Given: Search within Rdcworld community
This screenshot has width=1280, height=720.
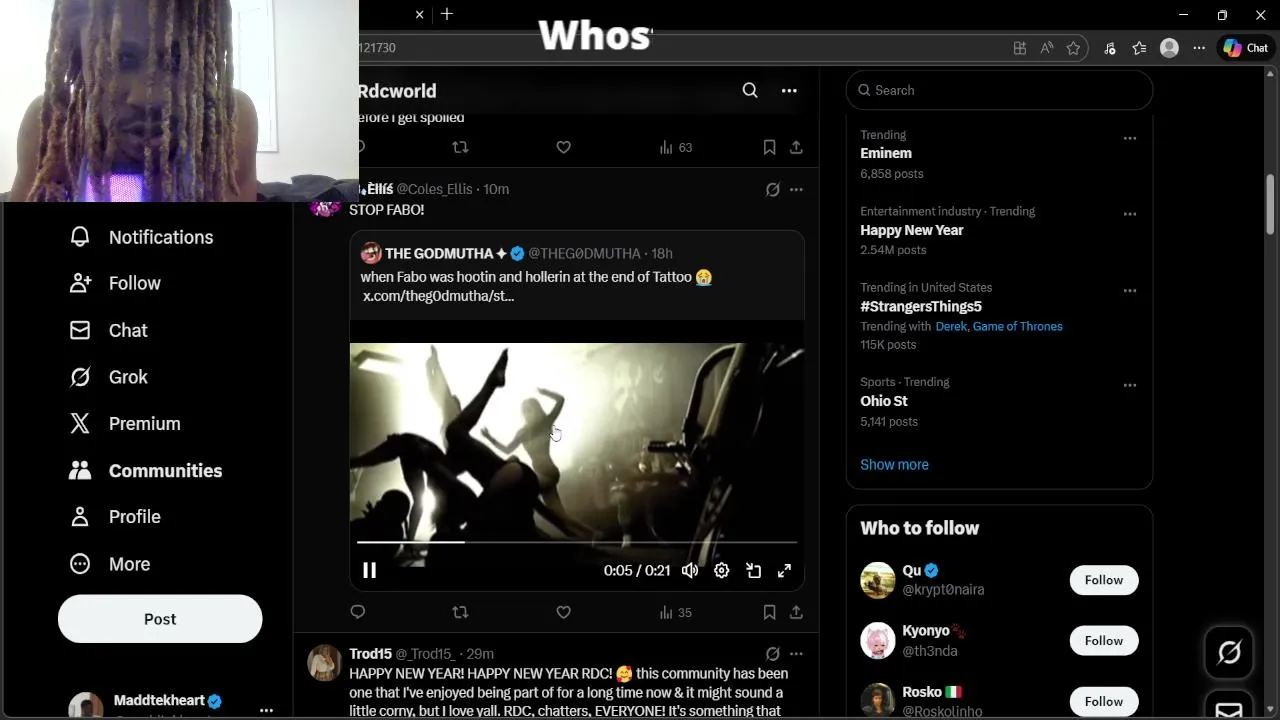Looking at the screenshot, I should (x=750, y=91).
